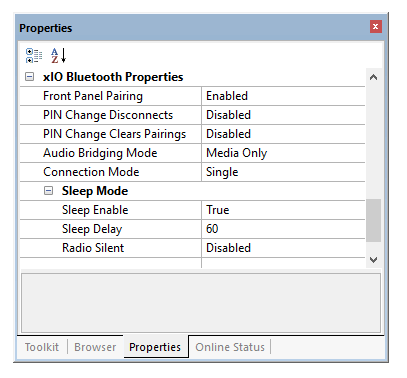This screenshot has height=378, width=407.
Task: Edit PIN Change Clears Pairings value
Action: tap(283, 134)
